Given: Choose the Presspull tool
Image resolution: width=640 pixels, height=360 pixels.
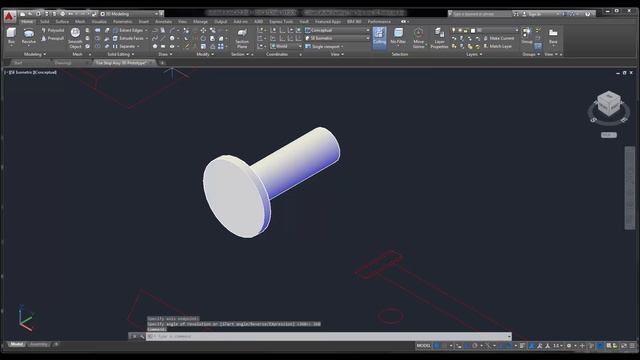Looking at the screenshot, I should tap(53, 38).
